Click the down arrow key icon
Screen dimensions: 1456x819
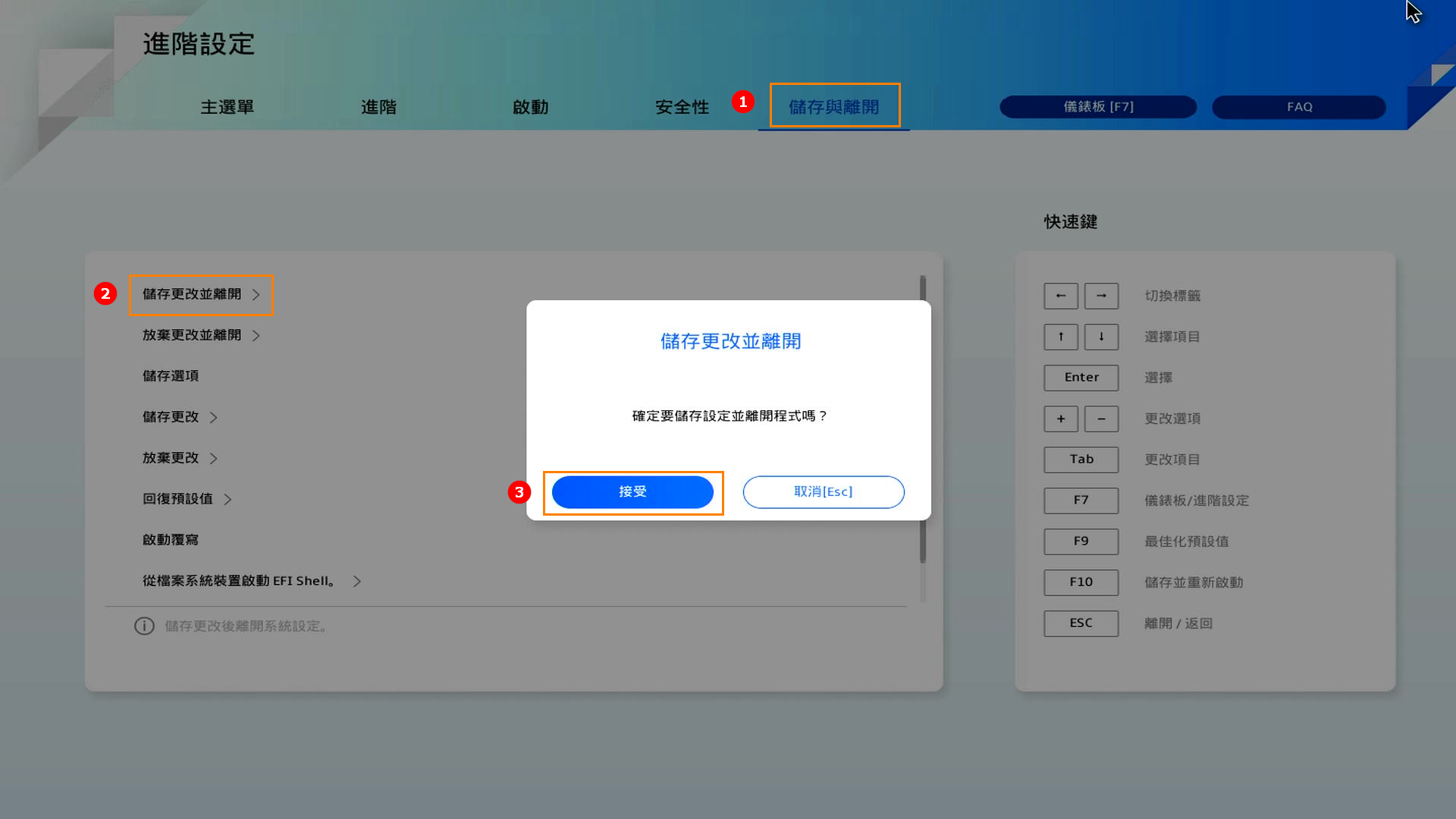click(x=1101, y=337)
